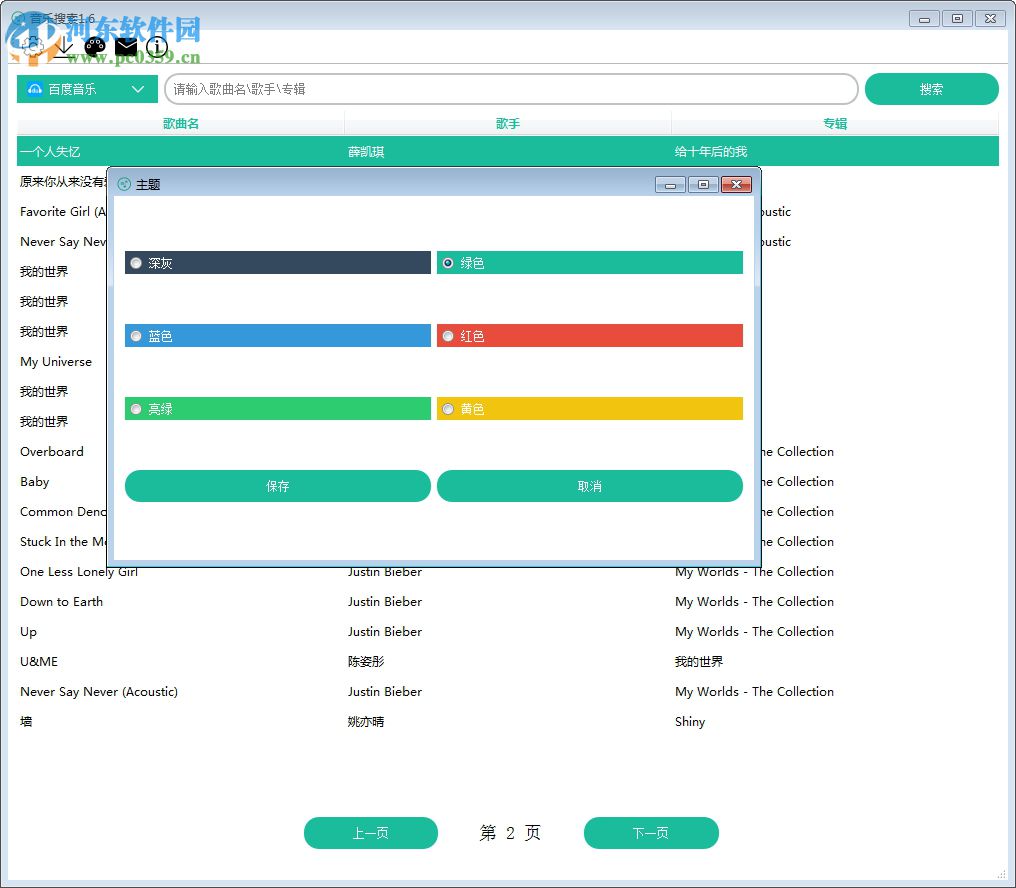
Task: Select the 绿色 green theme radio
Action: 448,263
